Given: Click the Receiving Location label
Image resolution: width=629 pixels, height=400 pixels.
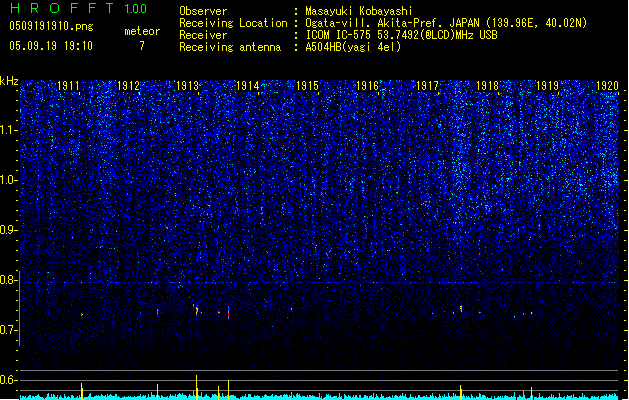Looking at the screenshot, I should click(x=233, y=23).
